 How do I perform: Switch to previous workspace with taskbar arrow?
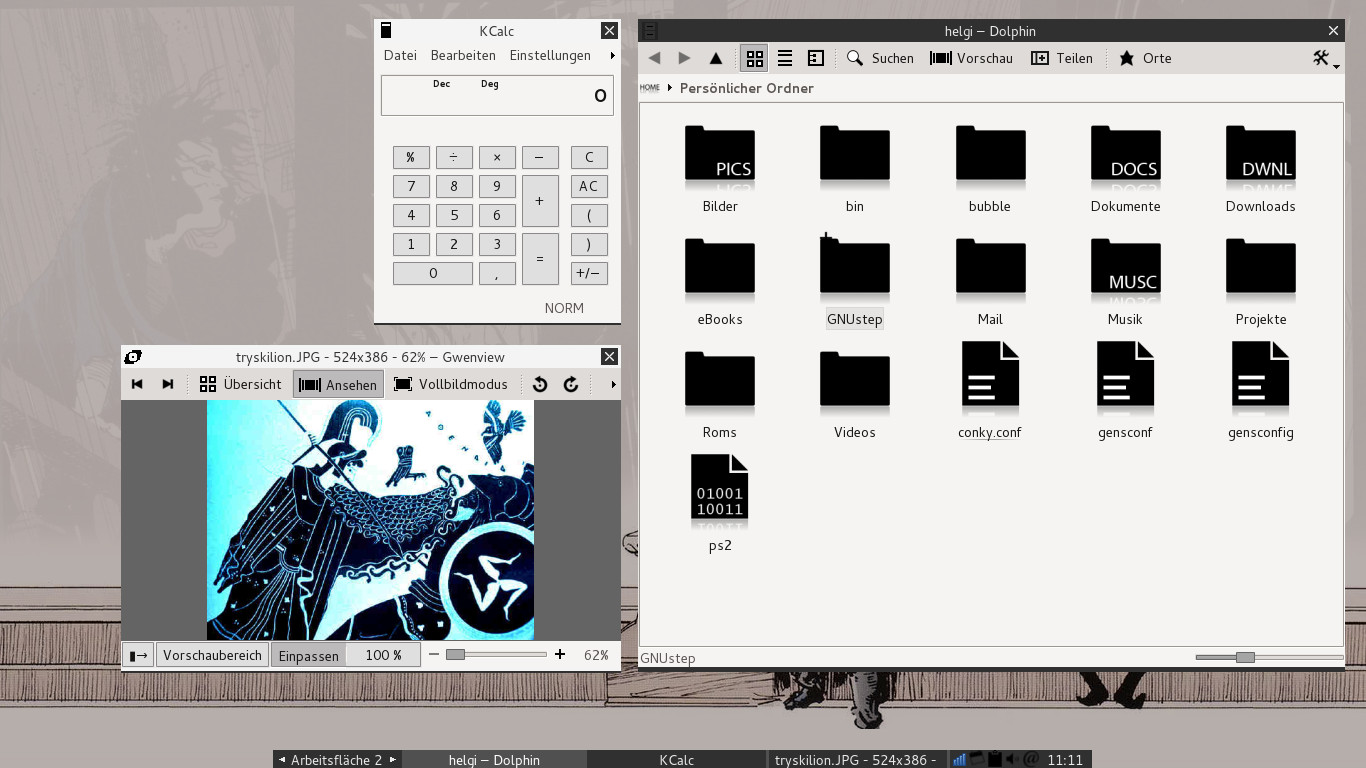click(281, 760)
